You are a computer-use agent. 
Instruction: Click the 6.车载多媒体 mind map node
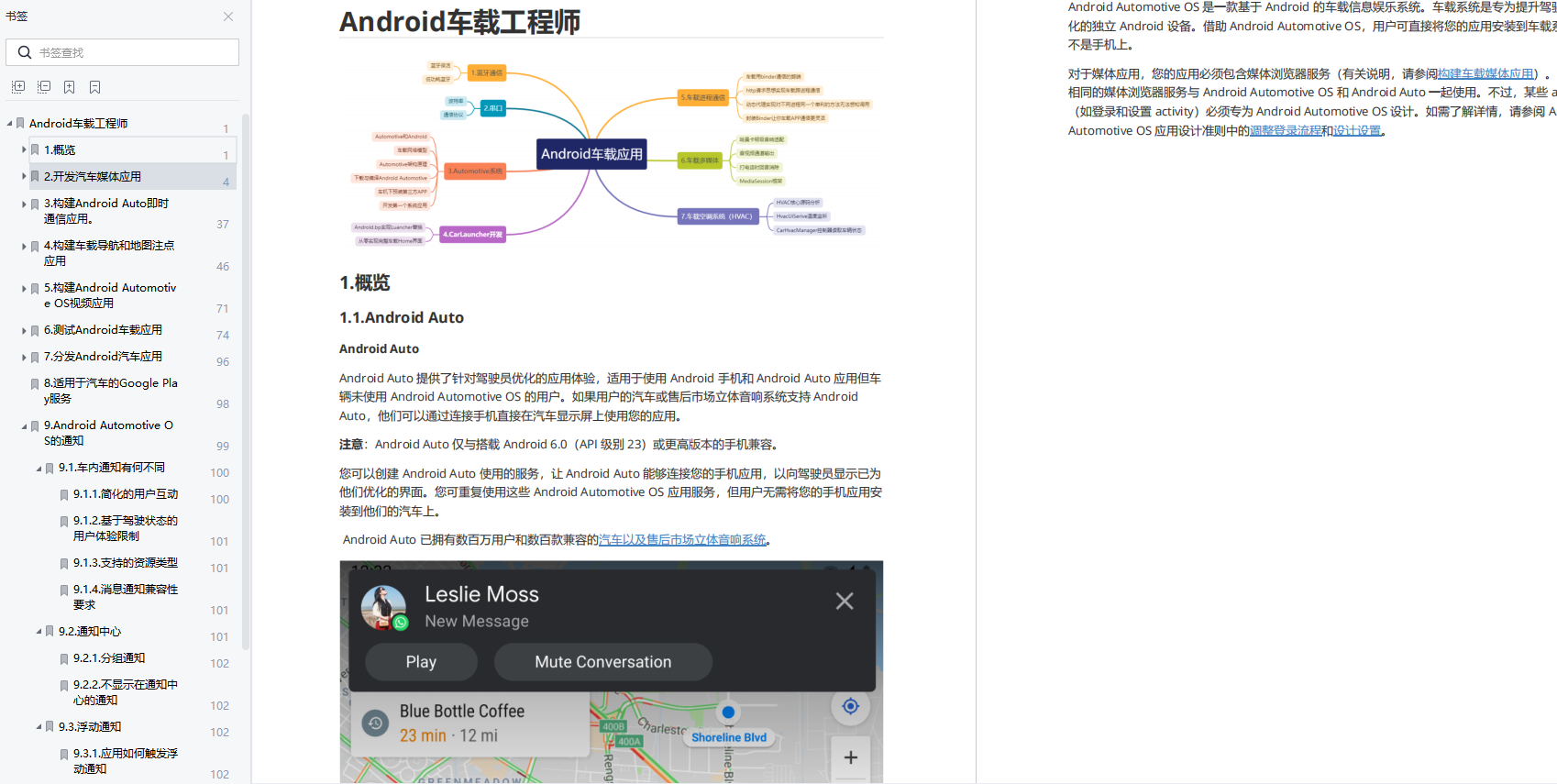point(701,160)
